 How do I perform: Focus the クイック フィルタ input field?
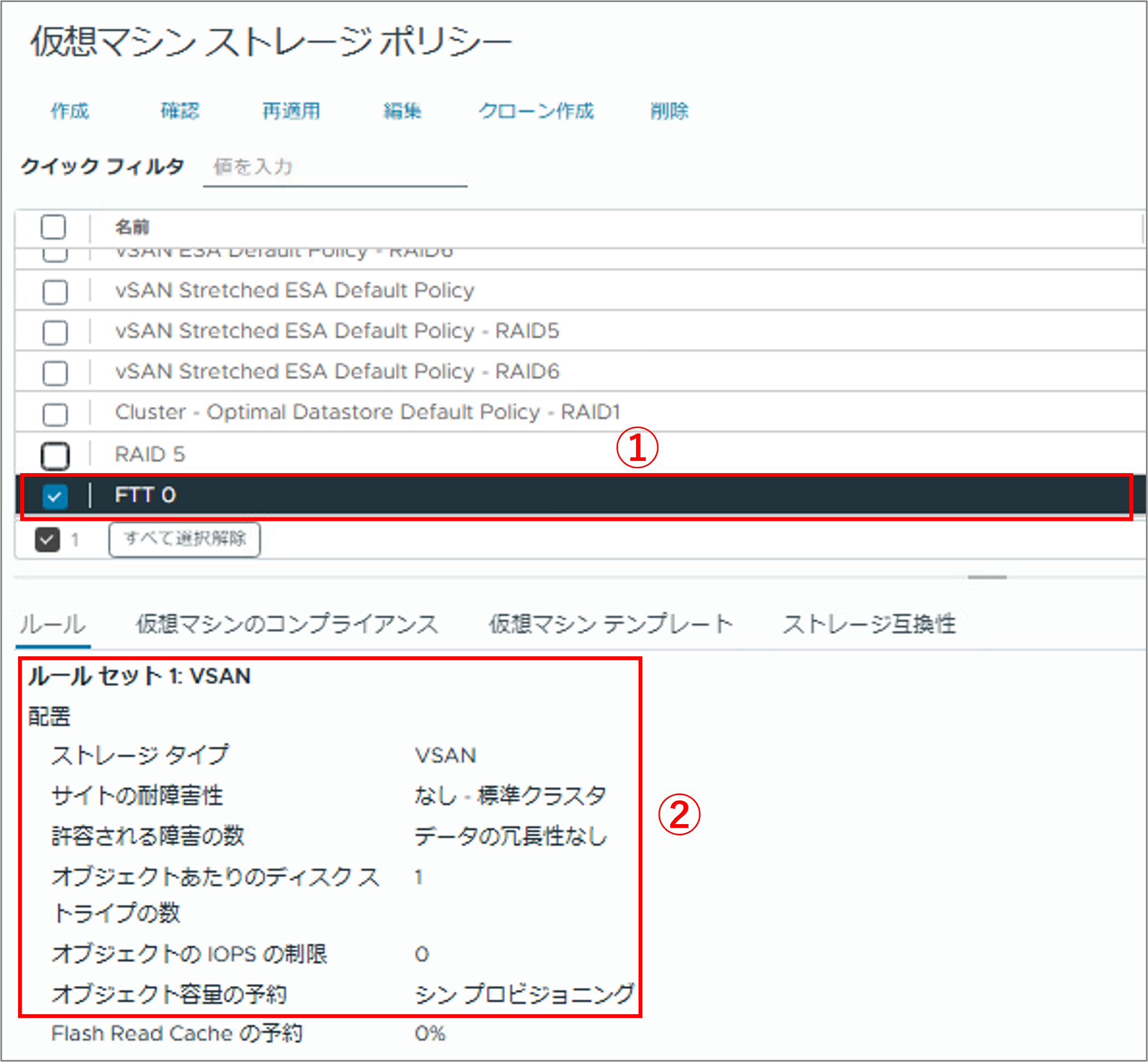(335, 168)
